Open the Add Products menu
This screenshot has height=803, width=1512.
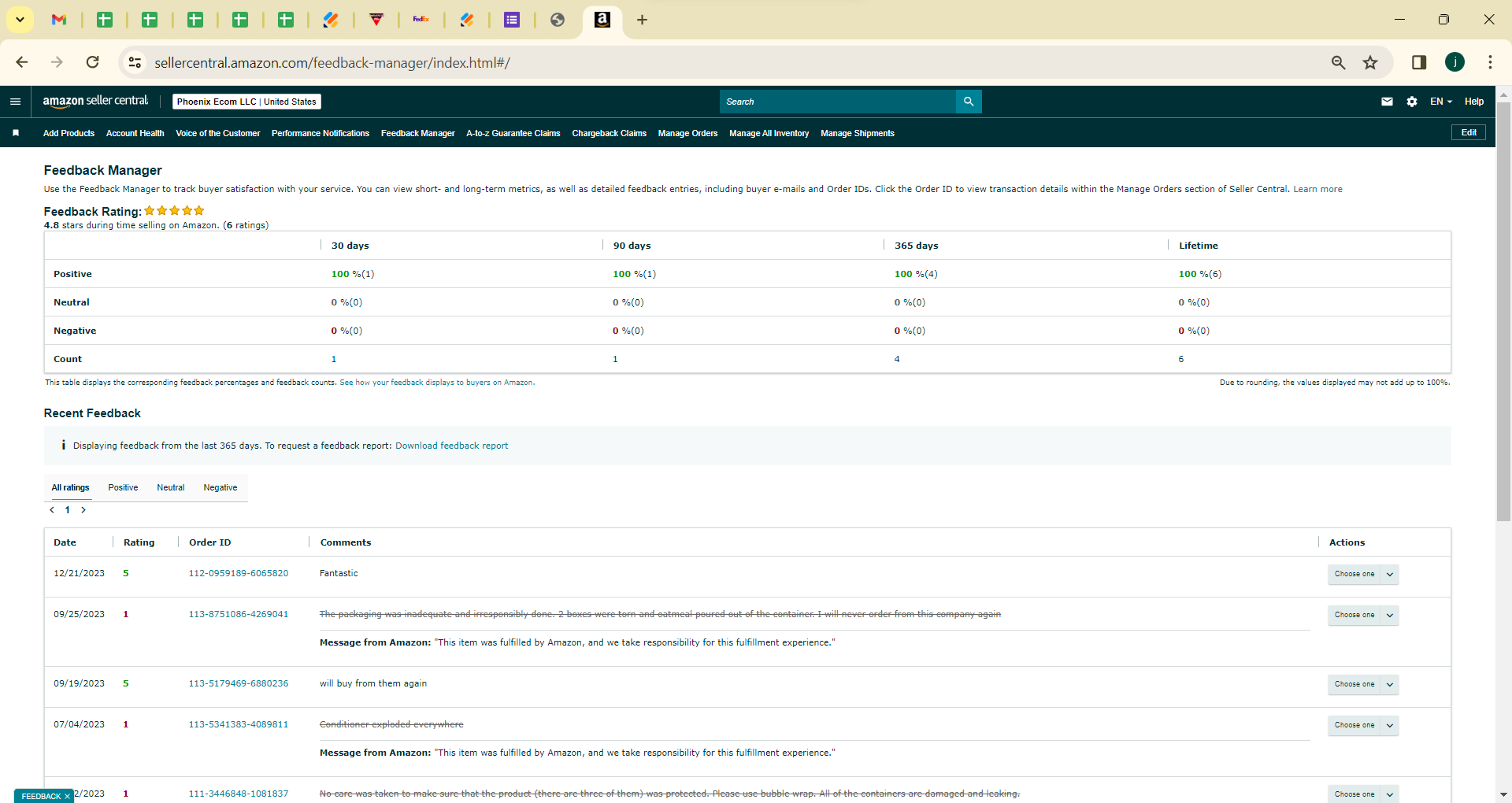69,133
